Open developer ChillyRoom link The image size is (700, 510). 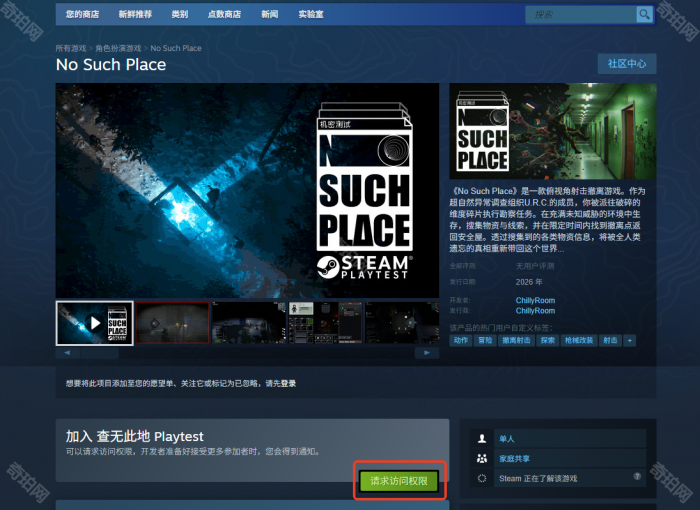pos(535,301)
